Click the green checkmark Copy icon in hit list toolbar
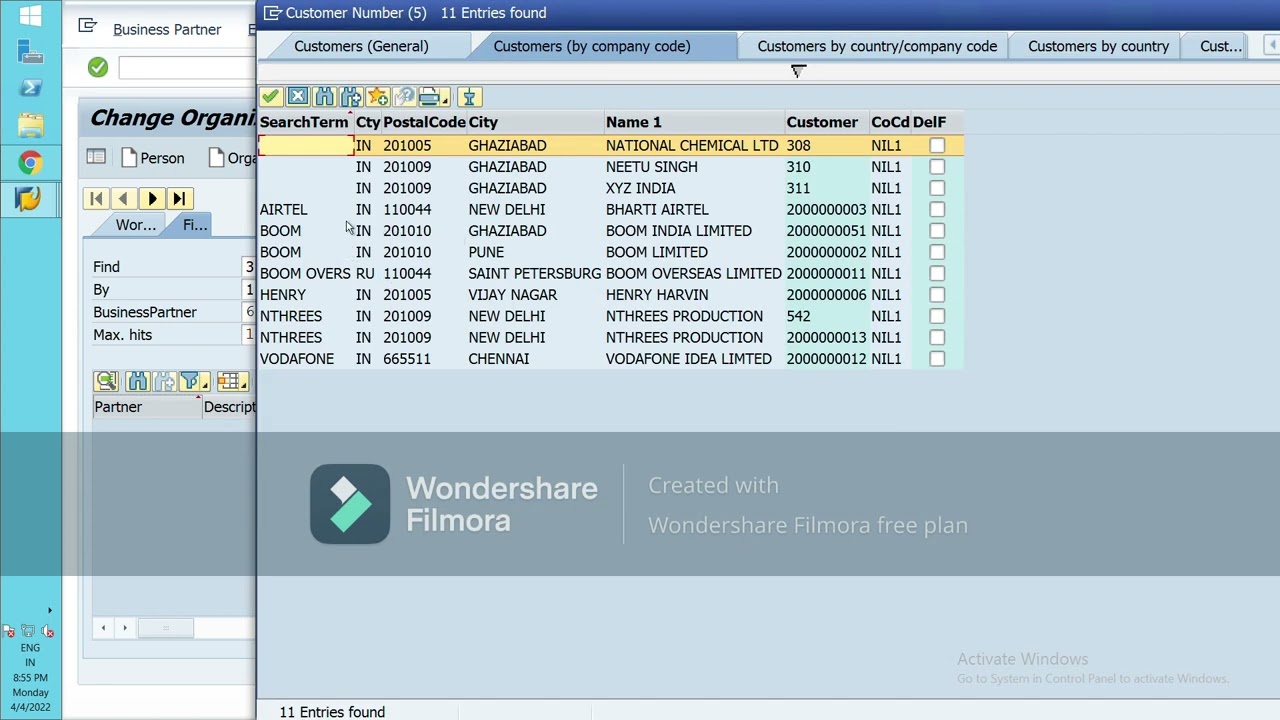This screenshot has width=1280, height=720. 270,97
